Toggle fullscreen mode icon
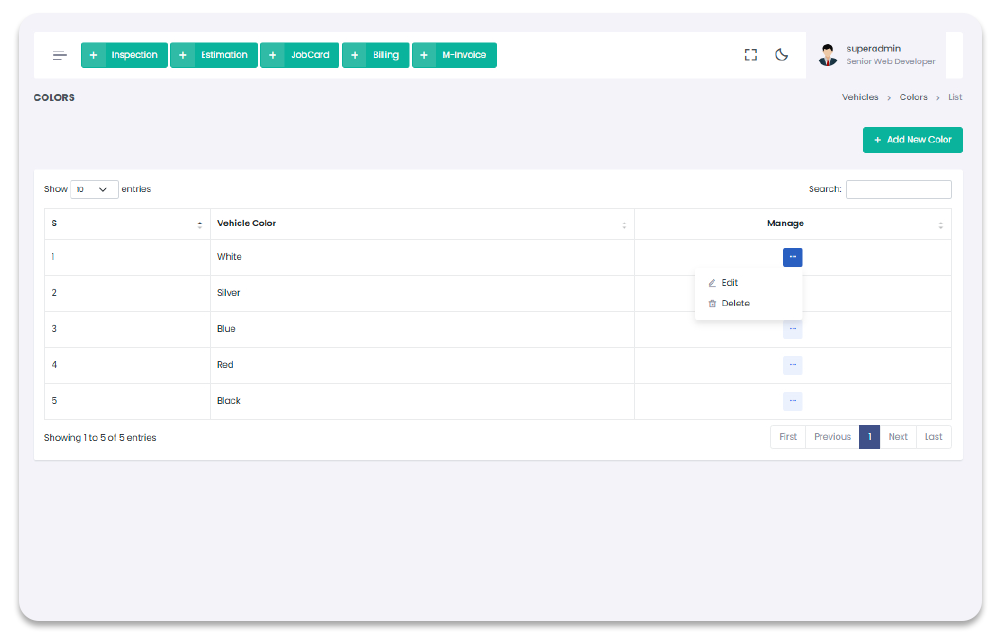The width and height of the screenshot is (1000, 633). [751, 55]
